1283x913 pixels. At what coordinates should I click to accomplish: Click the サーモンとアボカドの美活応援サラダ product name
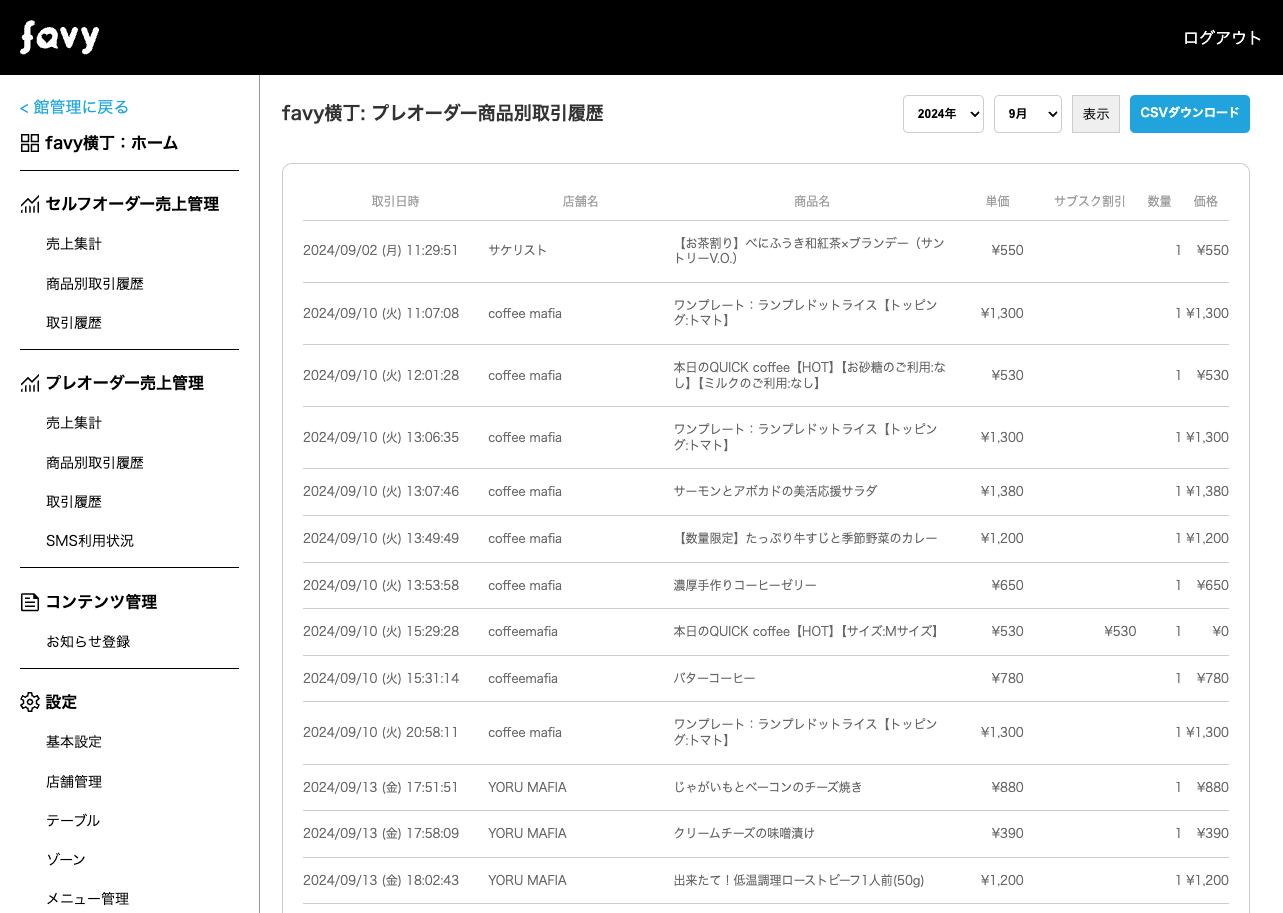[776, 491]
